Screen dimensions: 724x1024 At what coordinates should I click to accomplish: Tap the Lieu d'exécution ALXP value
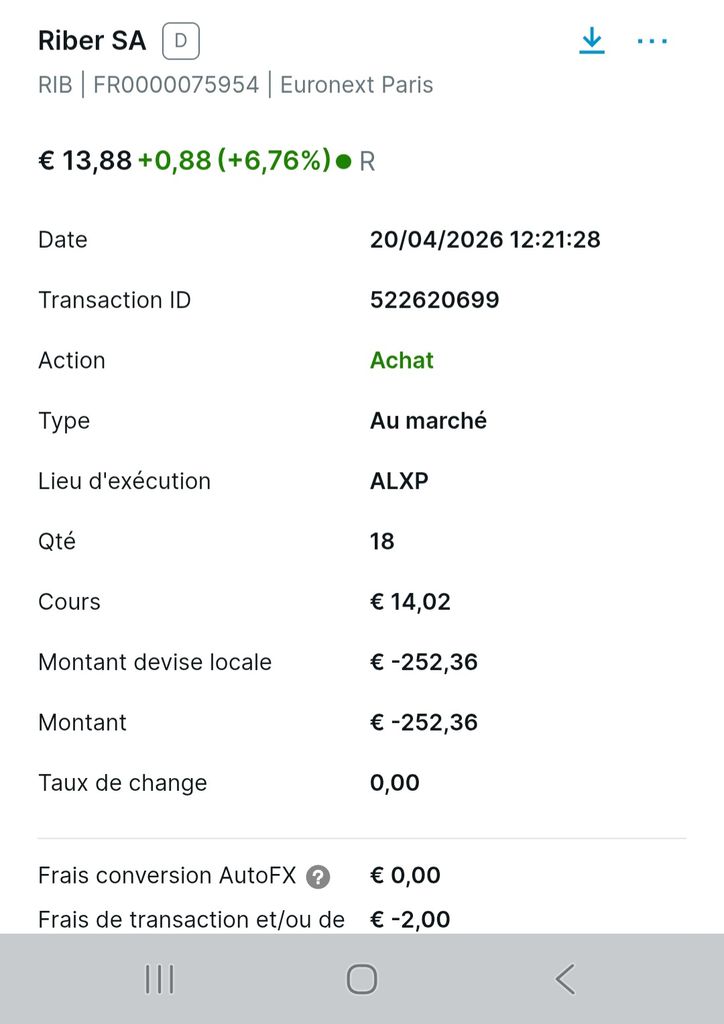(x=399, y=481)
